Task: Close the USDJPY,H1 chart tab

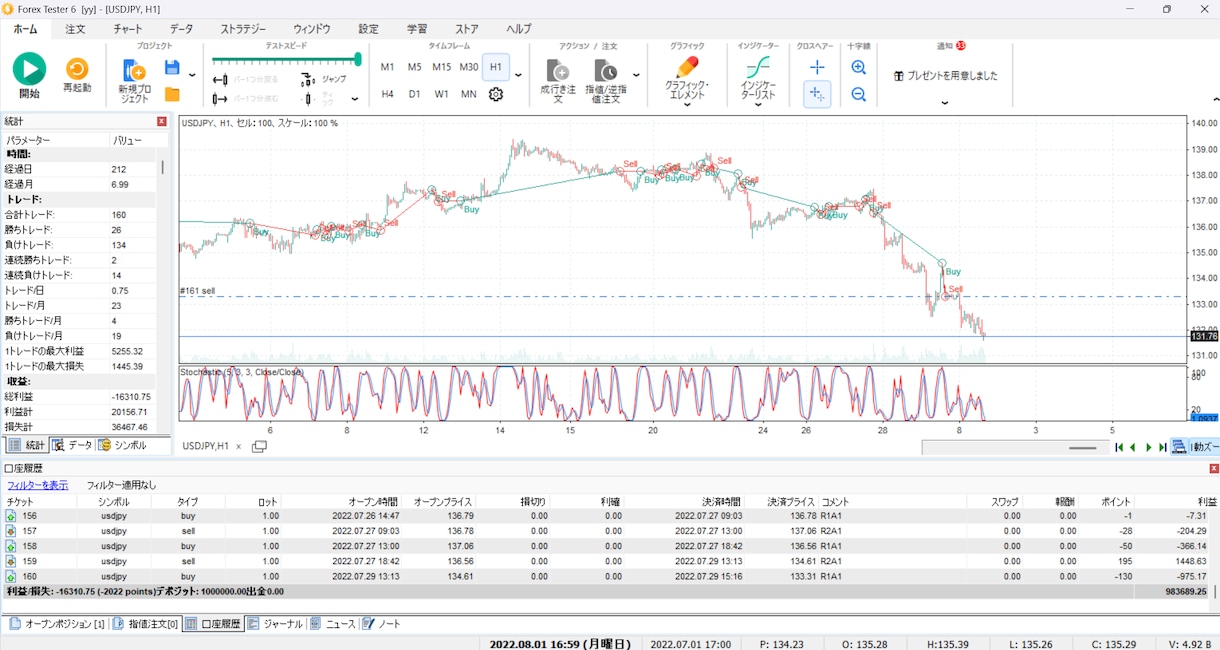Action: [238, 446]
